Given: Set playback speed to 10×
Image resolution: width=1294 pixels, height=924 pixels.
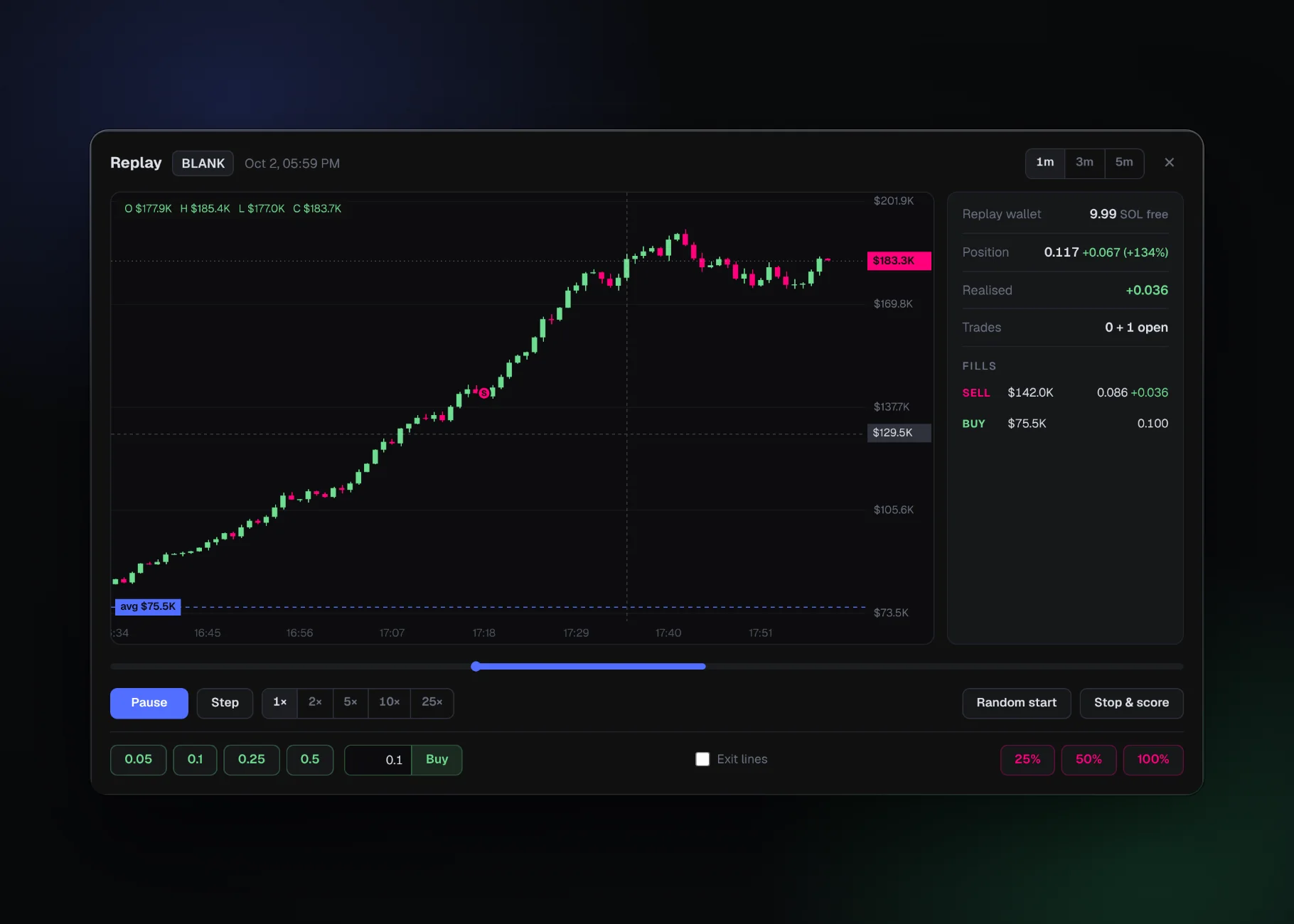Looking at the screenshot, I should 389,703.
